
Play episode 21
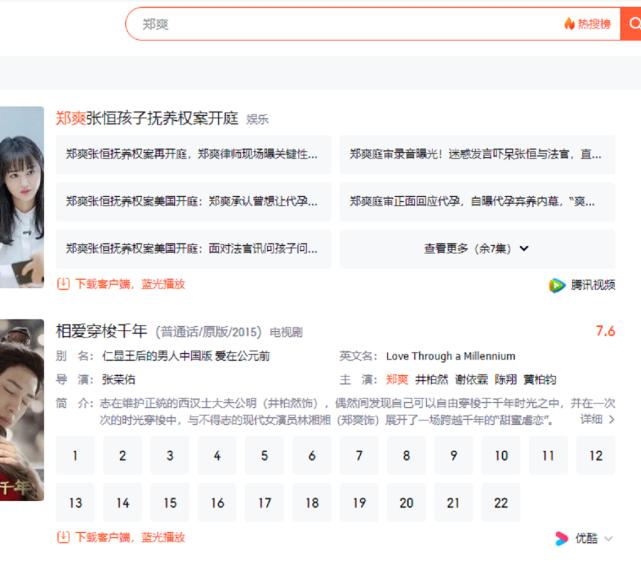coord(454,503)
